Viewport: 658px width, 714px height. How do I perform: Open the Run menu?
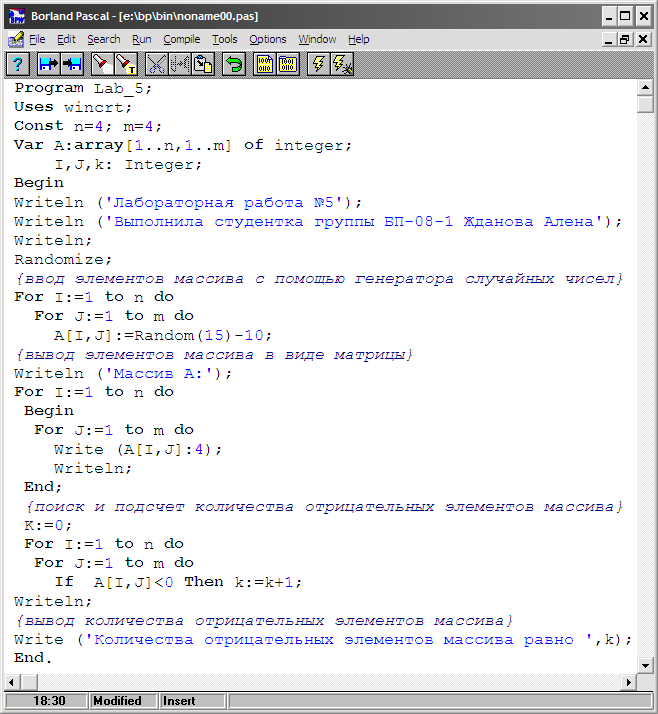click(142, 40)
